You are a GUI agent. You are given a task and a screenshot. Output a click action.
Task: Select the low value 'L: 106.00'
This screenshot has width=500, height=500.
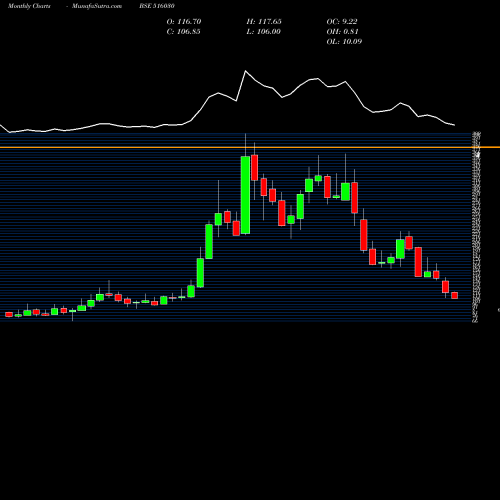[263, 32]
